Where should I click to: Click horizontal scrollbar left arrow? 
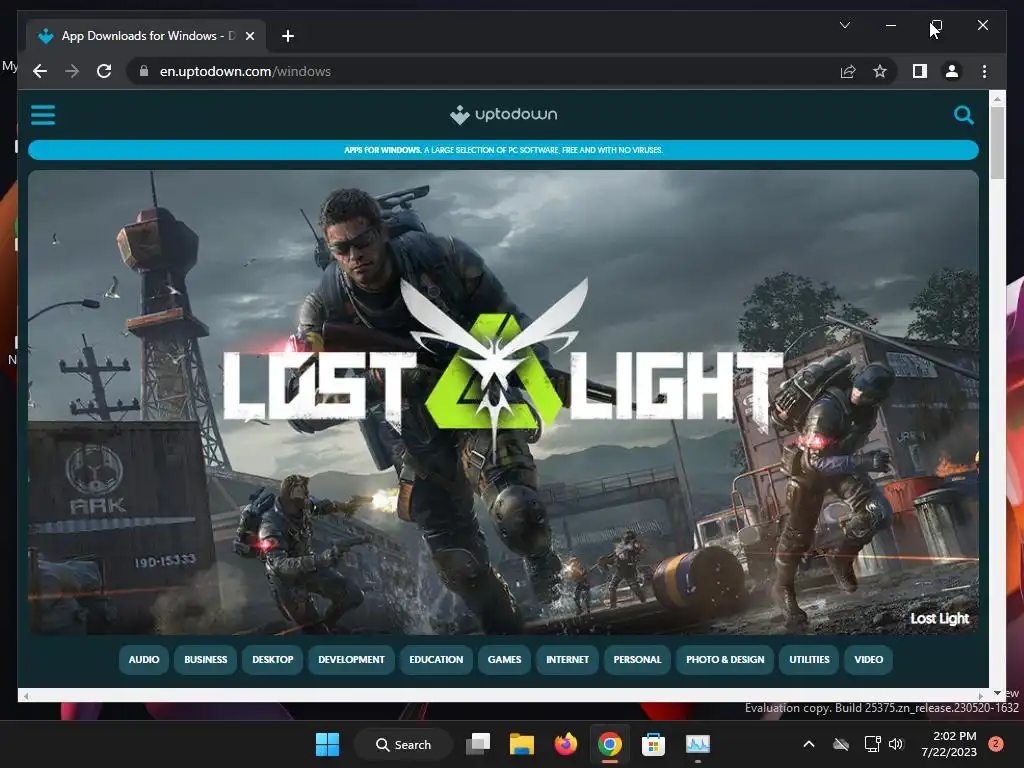click(x=26, y=696)
